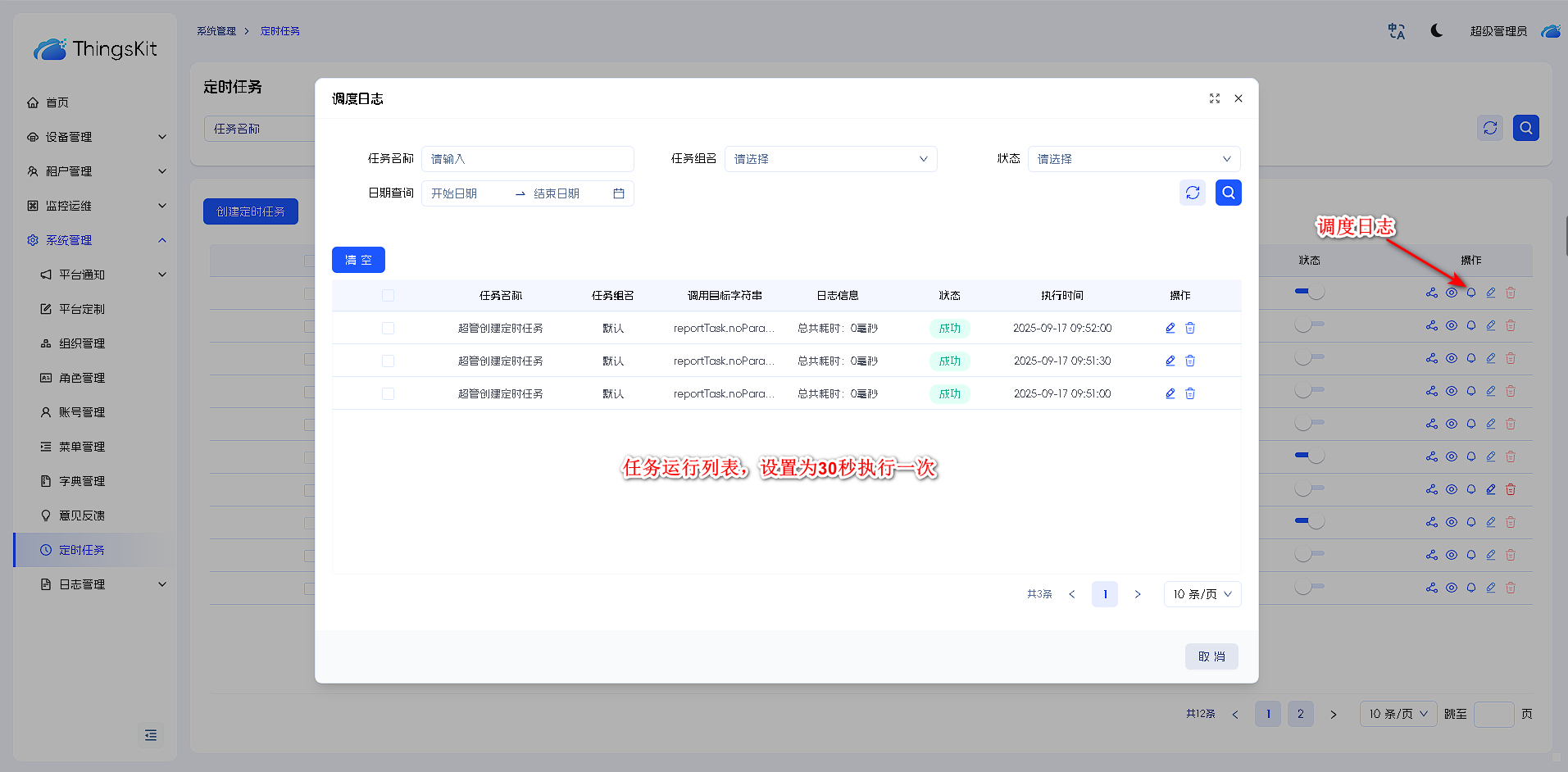Click the reset refresh icon in the dialog

[1193, 193]
